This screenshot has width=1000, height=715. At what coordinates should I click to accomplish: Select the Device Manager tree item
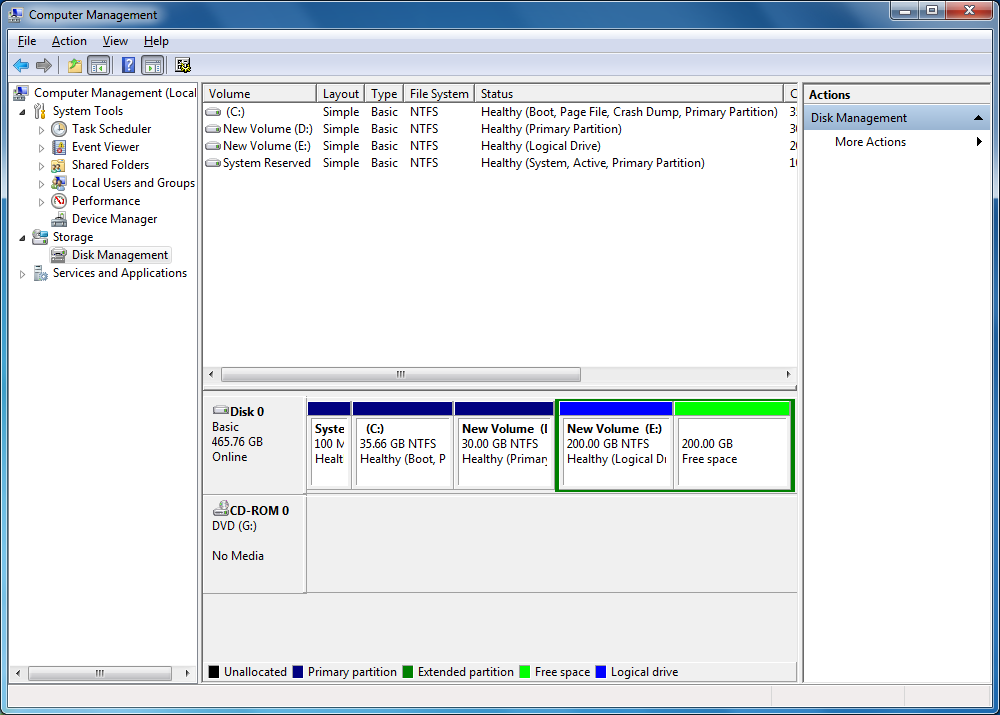pos(114,219)
